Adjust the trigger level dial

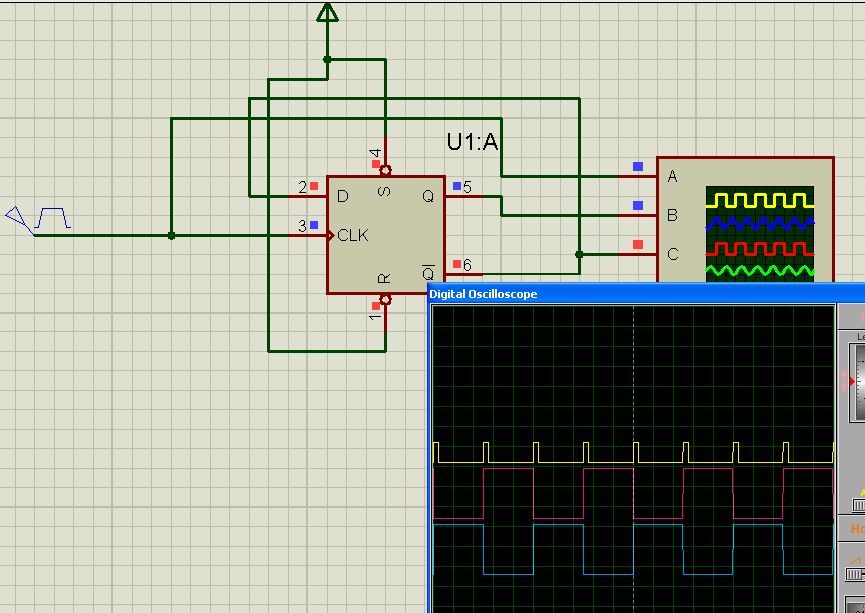pos(857,381)
